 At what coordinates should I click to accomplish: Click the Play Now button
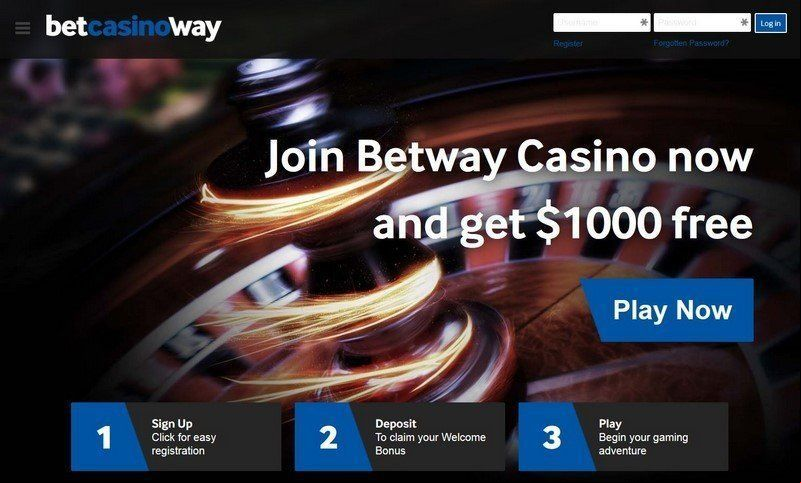668,310
